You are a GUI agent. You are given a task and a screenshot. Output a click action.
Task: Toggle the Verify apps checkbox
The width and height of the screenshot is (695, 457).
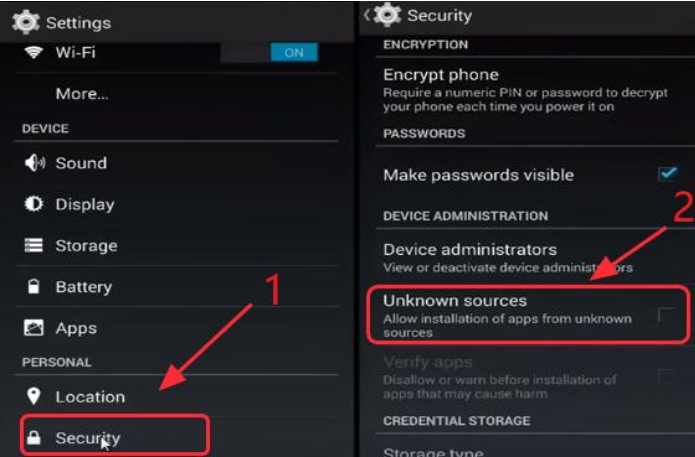coord(666,376)
